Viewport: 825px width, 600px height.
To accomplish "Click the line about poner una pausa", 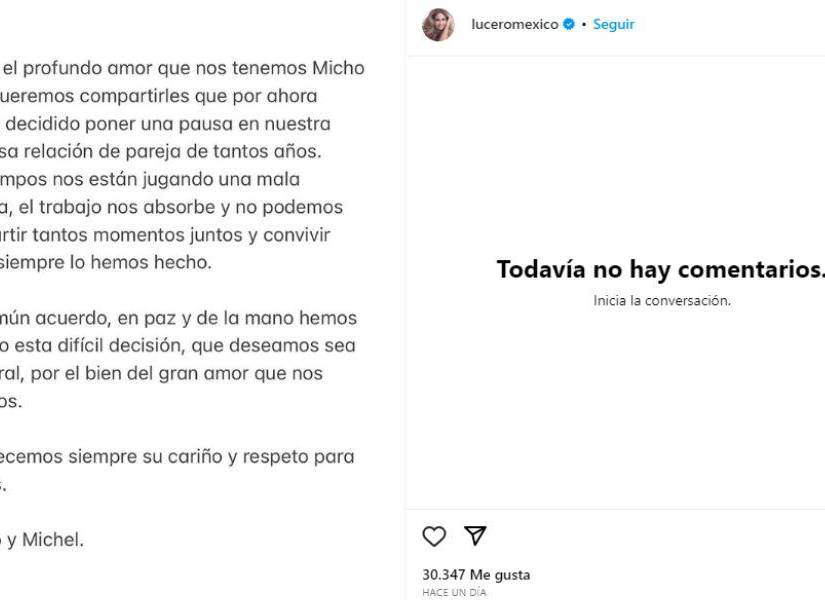I will [x=168, y=125].
